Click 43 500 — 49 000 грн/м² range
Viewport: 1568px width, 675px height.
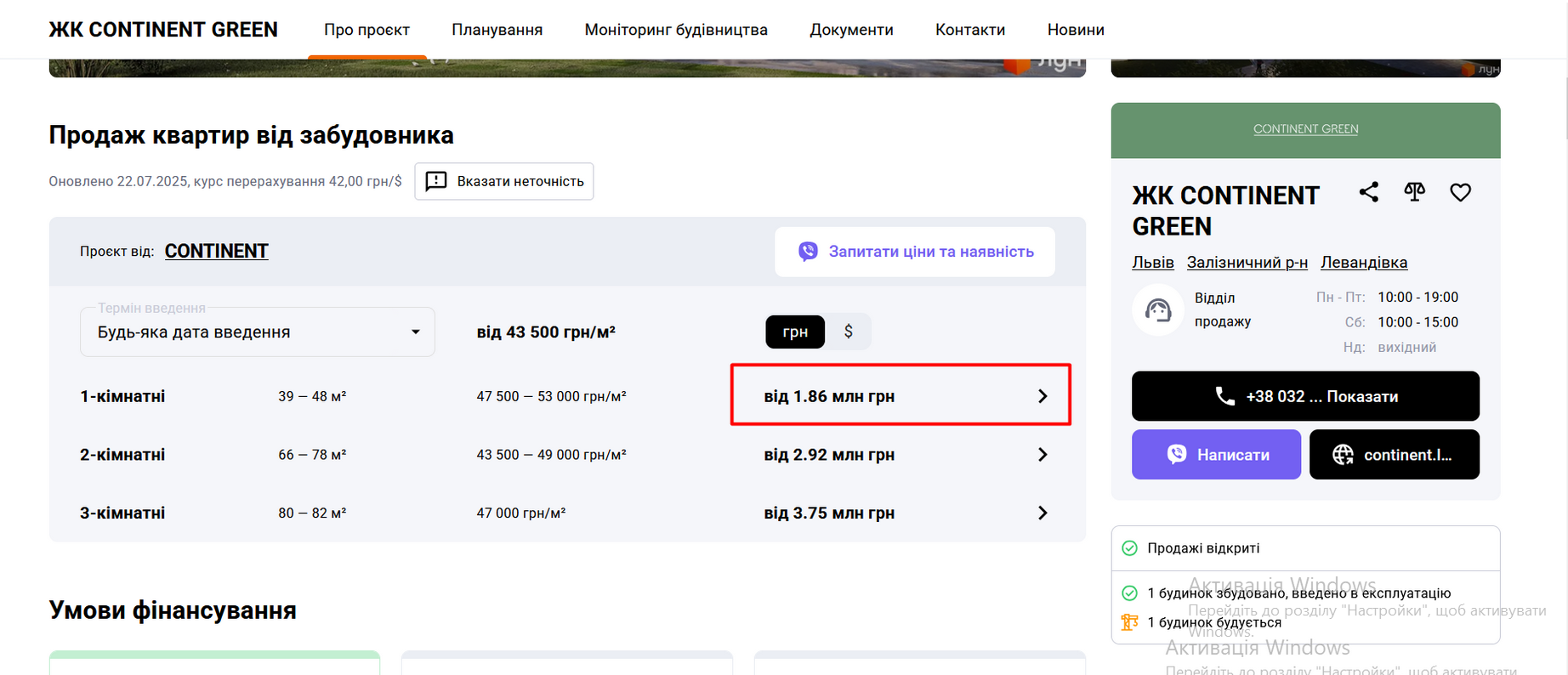[551, 455]
